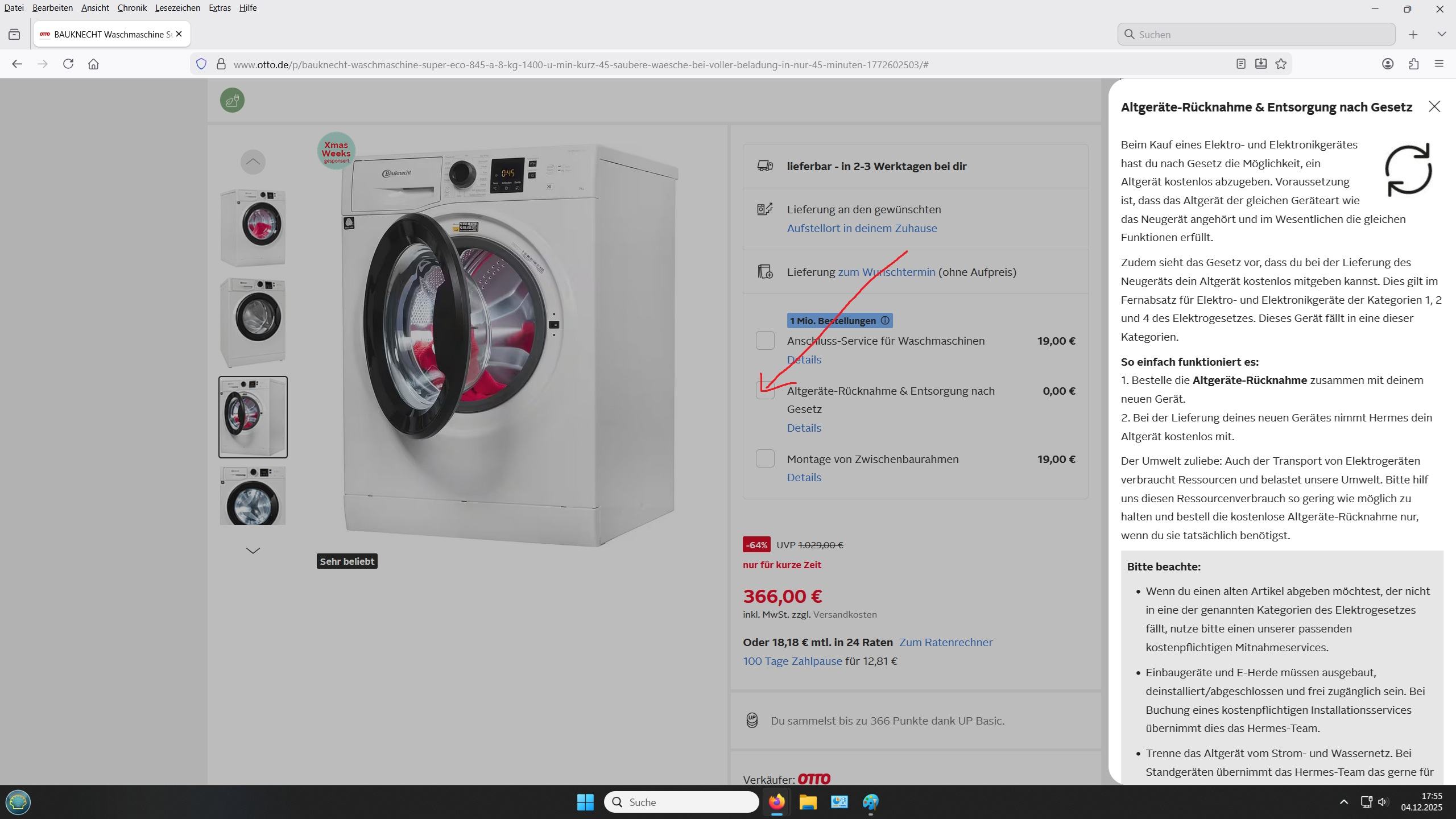Click the Firefox extensions puzzle icon
The height and width of the screenshot is (819, 1456).
[1414, 64]
